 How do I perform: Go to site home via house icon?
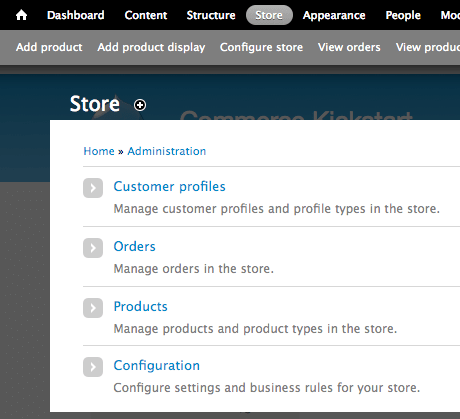(x=21, y=15)
